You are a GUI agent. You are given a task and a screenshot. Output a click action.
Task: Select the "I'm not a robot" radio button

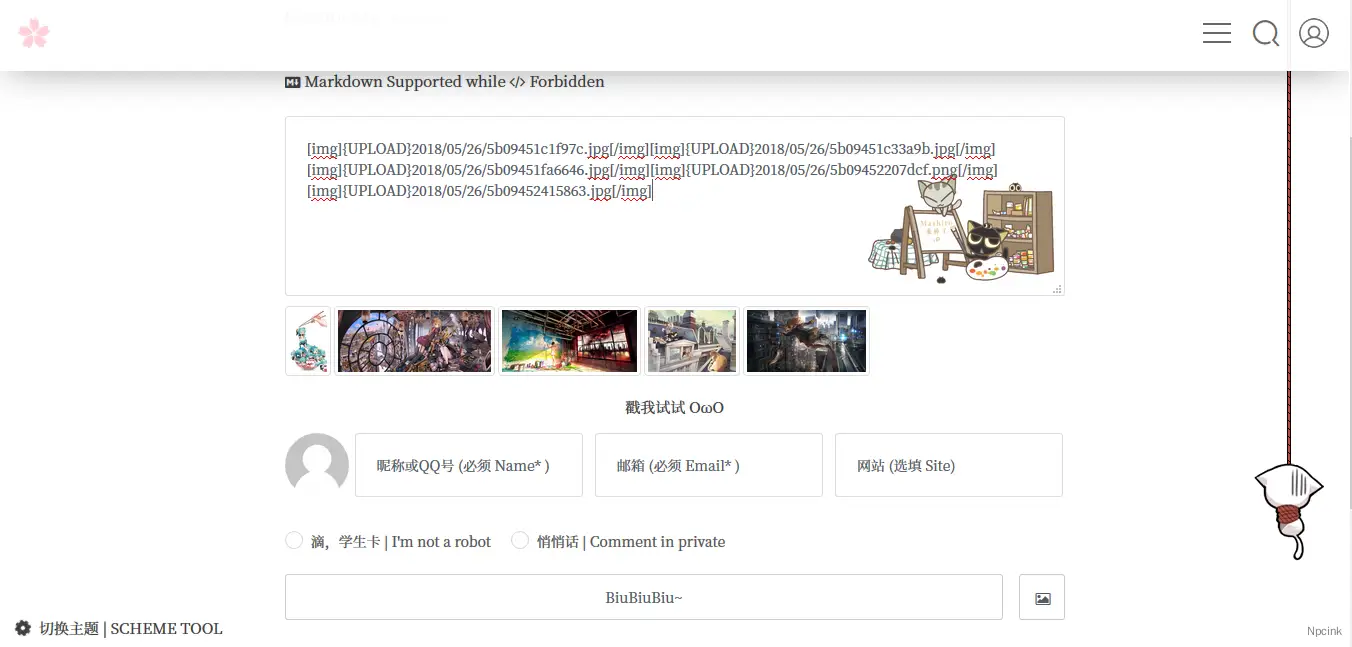tap(294, 541)
